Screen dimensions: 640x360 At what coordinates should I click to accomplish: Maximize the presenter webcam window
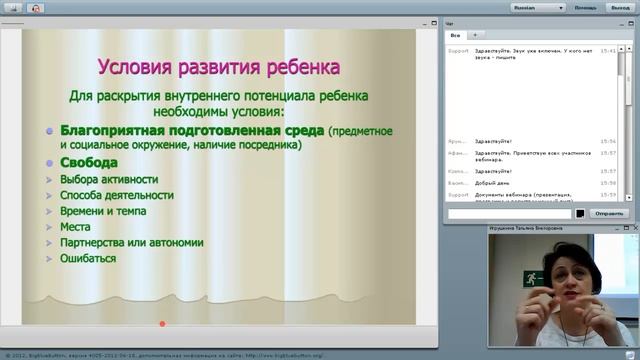coord(627,228)
